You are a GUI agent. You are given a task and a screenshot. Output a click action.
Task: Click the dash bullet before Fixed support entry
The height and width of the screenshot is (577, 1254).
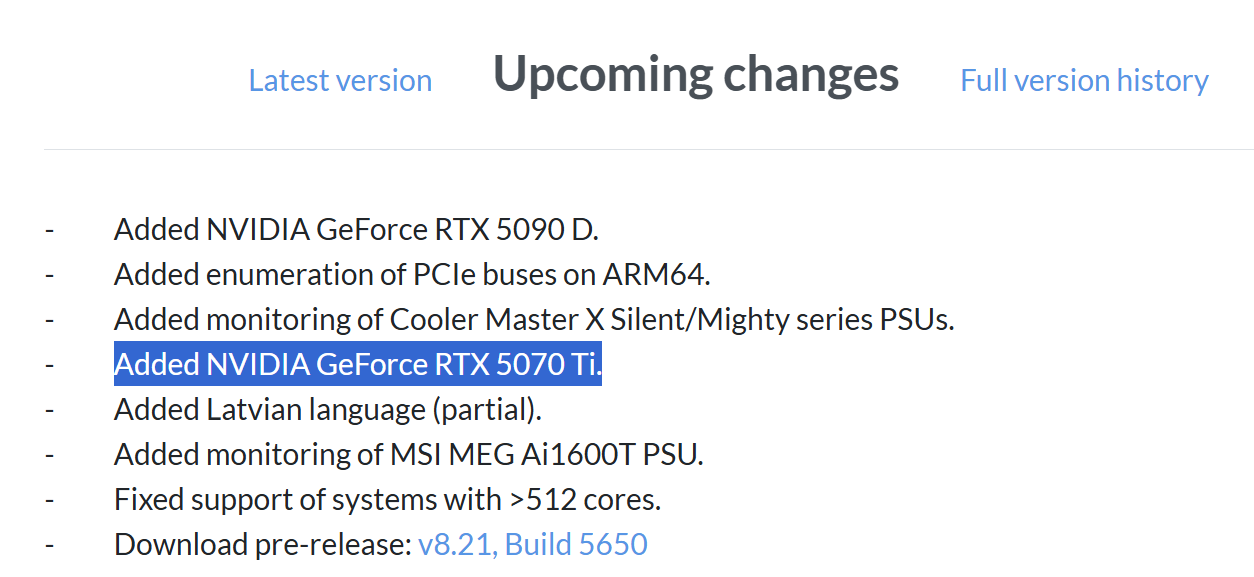pyautogui.click(x=49, y=501)
